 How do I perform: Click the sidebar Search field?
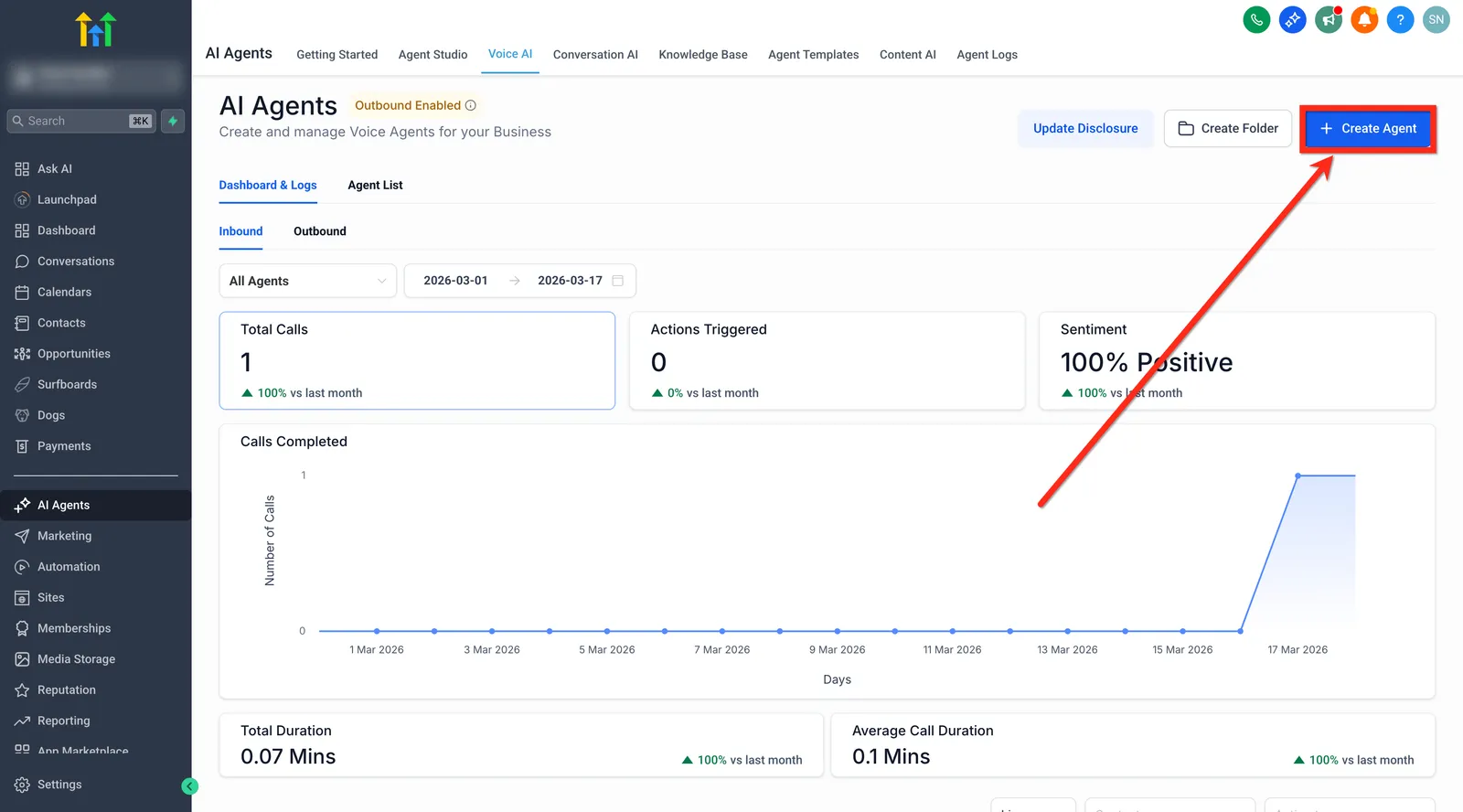tap(81, 121)
